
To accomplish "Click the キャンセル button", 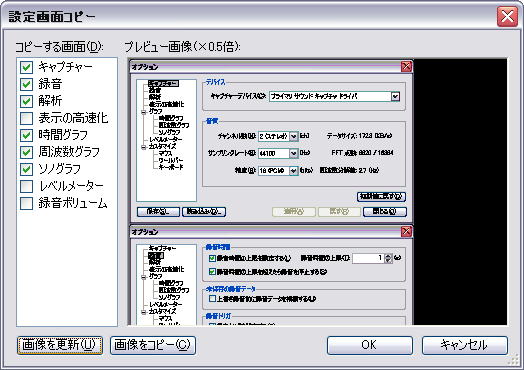I will (x=465, y=345).
